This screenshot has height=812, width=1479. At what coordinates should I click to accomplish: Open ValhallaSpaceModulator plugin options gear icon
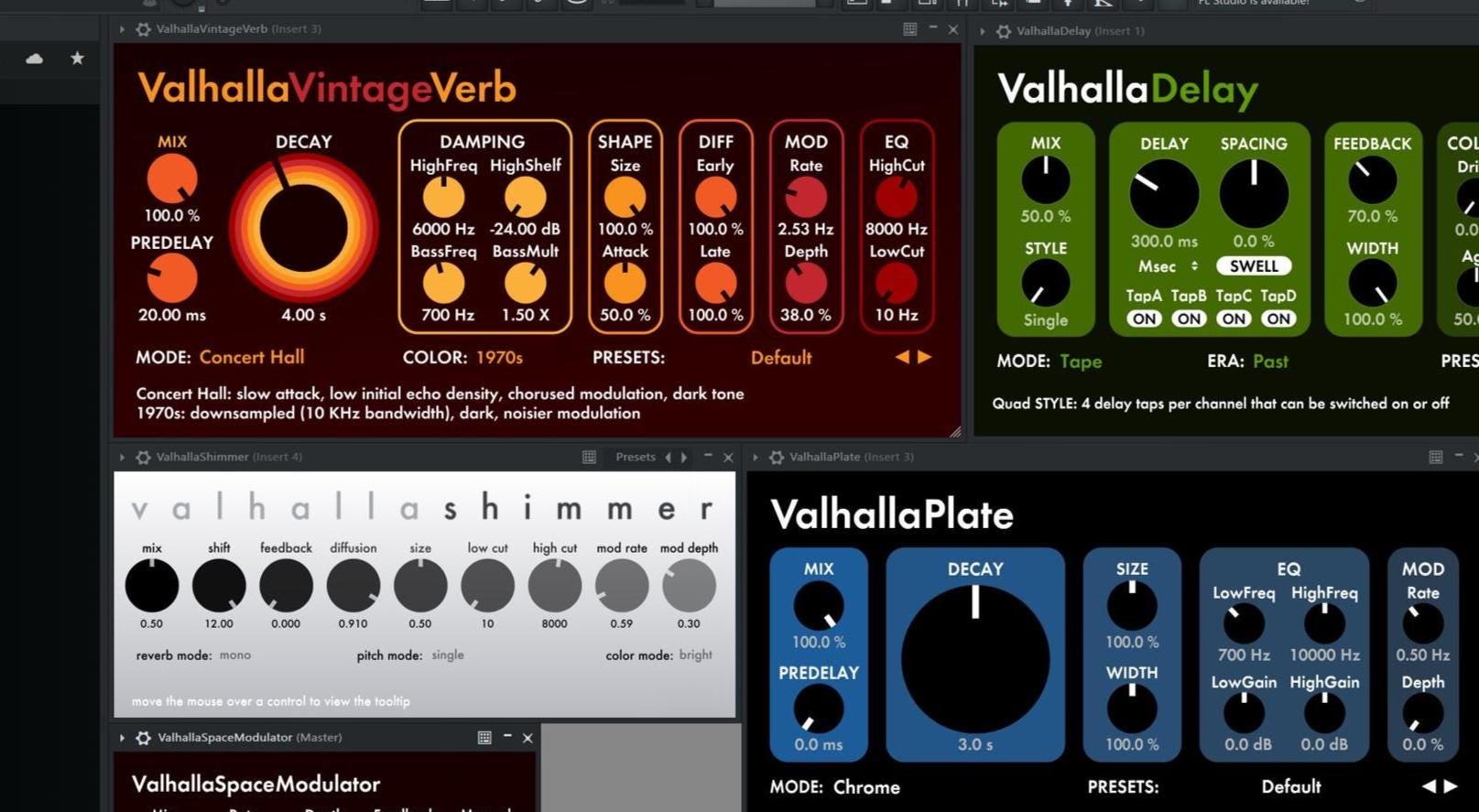pos(144,738)
